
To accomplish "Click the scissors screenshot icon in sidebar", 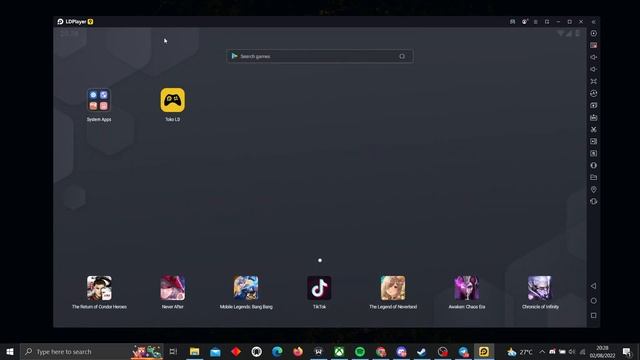I will coord(593,129).
